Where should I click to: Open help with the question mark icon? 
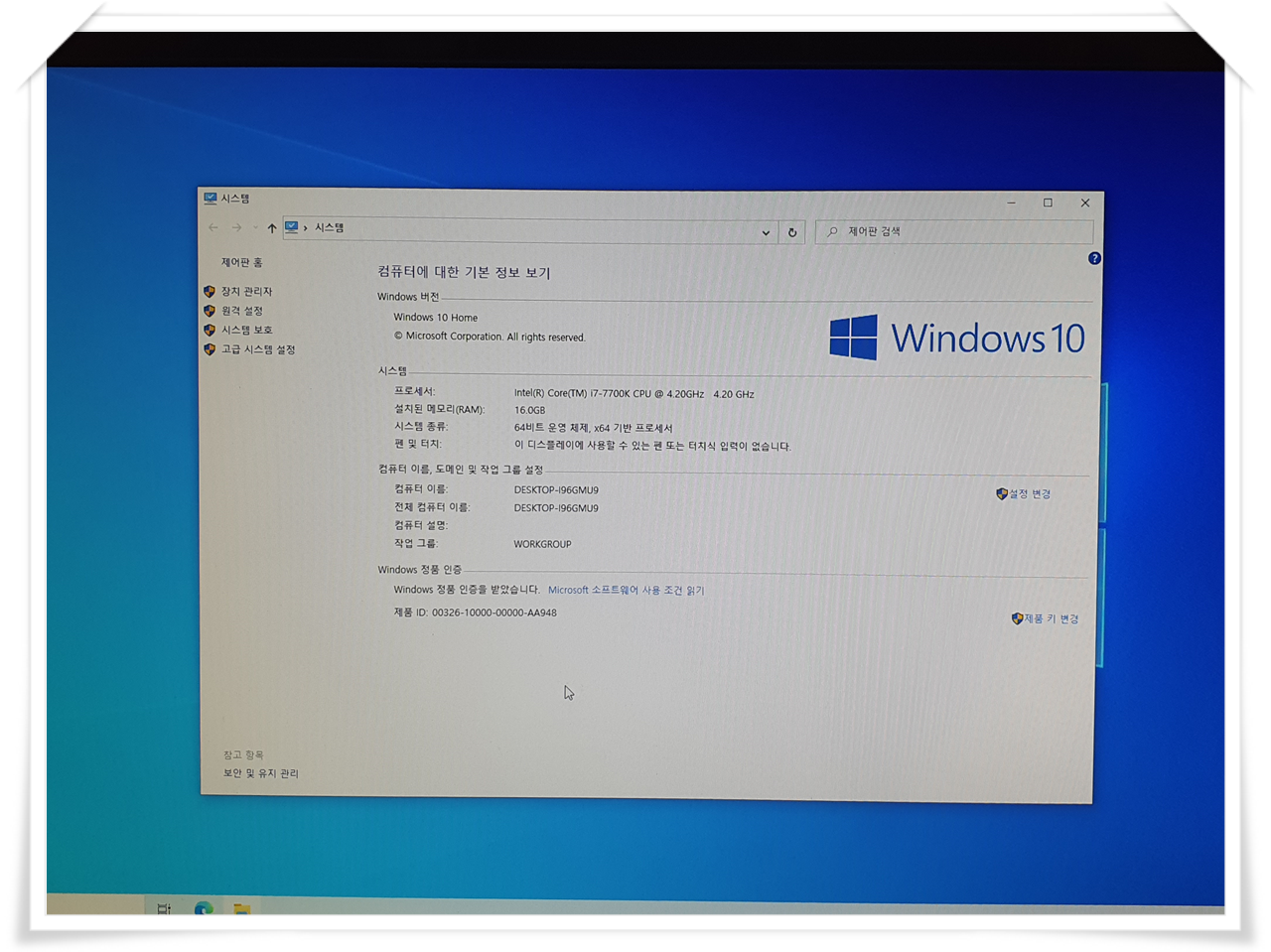coord(1094,258)
